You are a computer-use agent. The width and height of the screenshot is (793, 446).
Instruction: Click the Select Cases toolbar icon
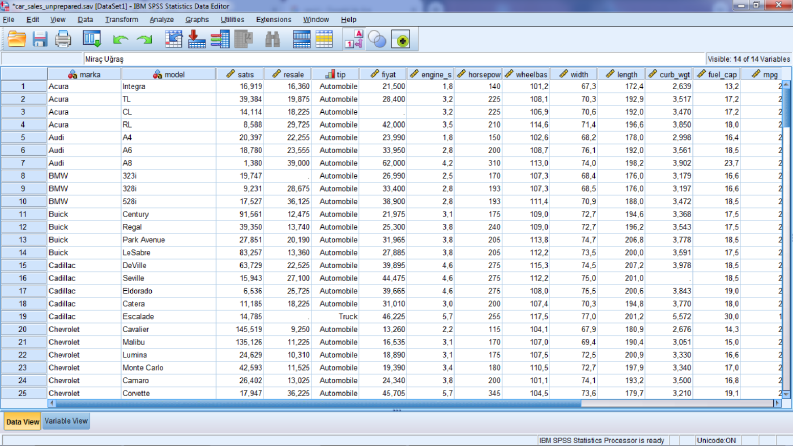point(324,39)
